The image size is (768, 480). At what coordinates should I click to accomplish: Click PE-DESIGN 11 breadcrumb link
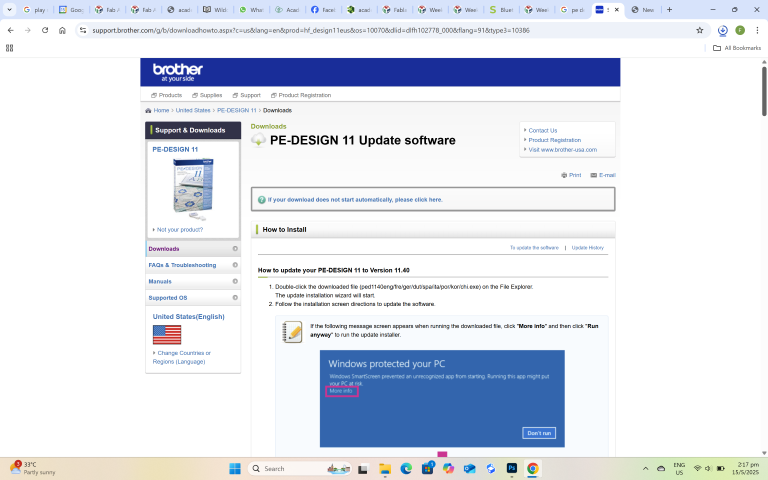[237, 110]
